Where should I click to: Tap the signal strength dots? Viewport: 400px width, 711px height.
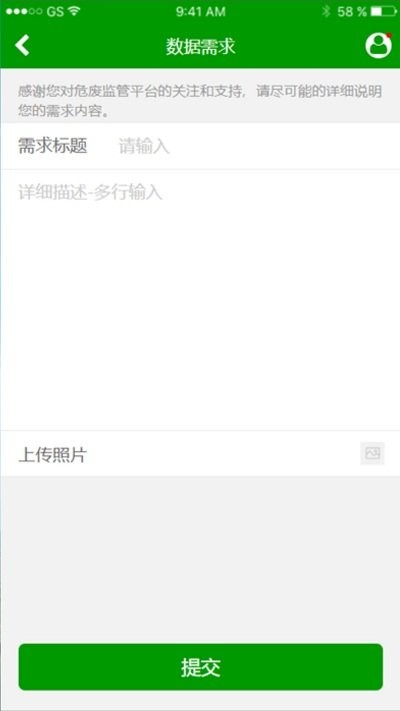tap(24, 12)
